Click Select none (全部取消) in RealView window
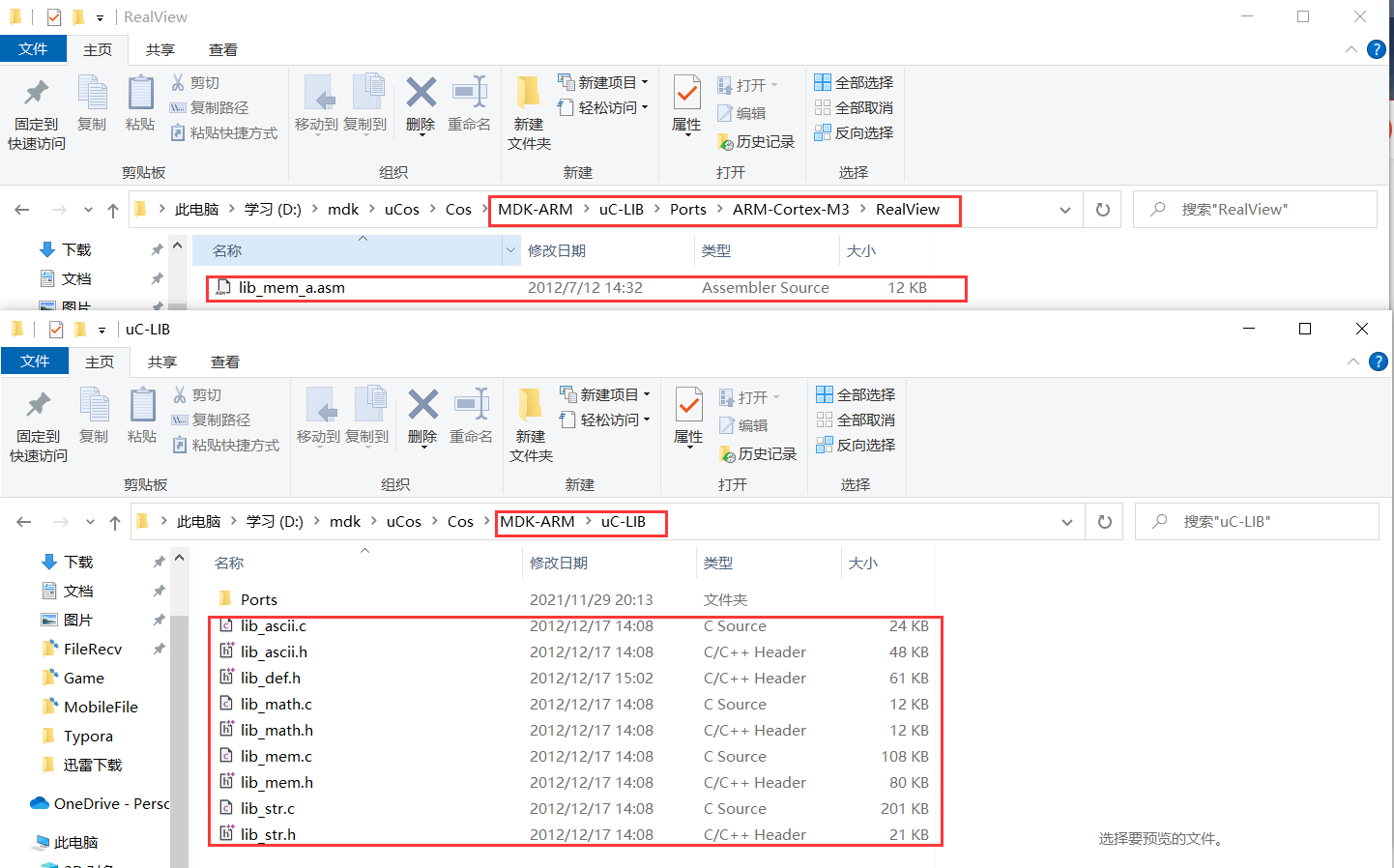1394x868 pixels. tap(854, 107)
